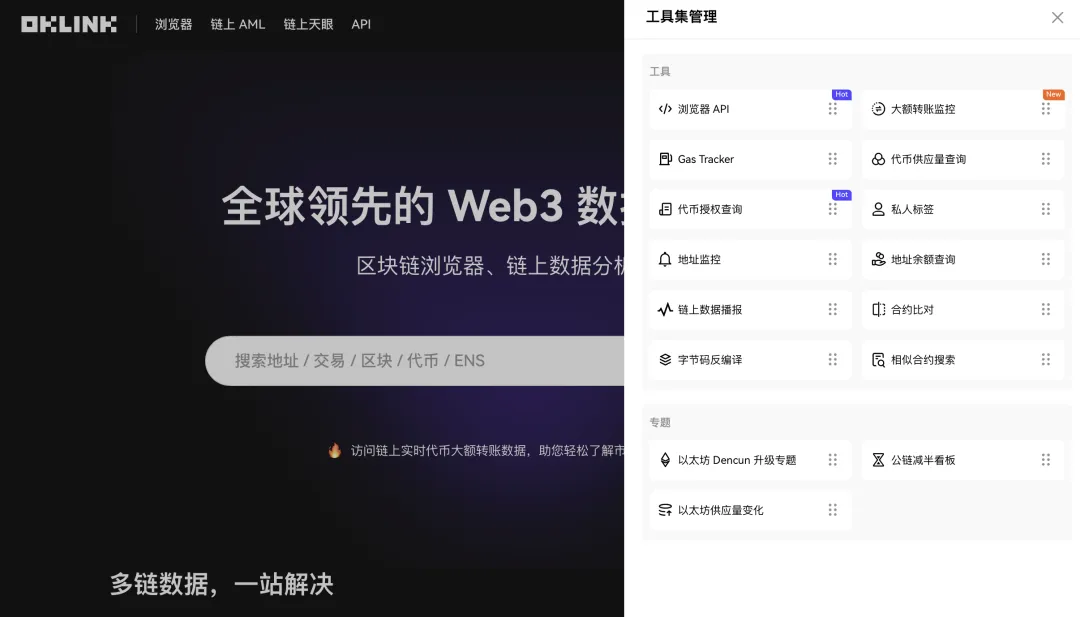The image size is (1080, 617).
Task: Click the 浏览器 API code icon
Action: (x=665, y=109)
